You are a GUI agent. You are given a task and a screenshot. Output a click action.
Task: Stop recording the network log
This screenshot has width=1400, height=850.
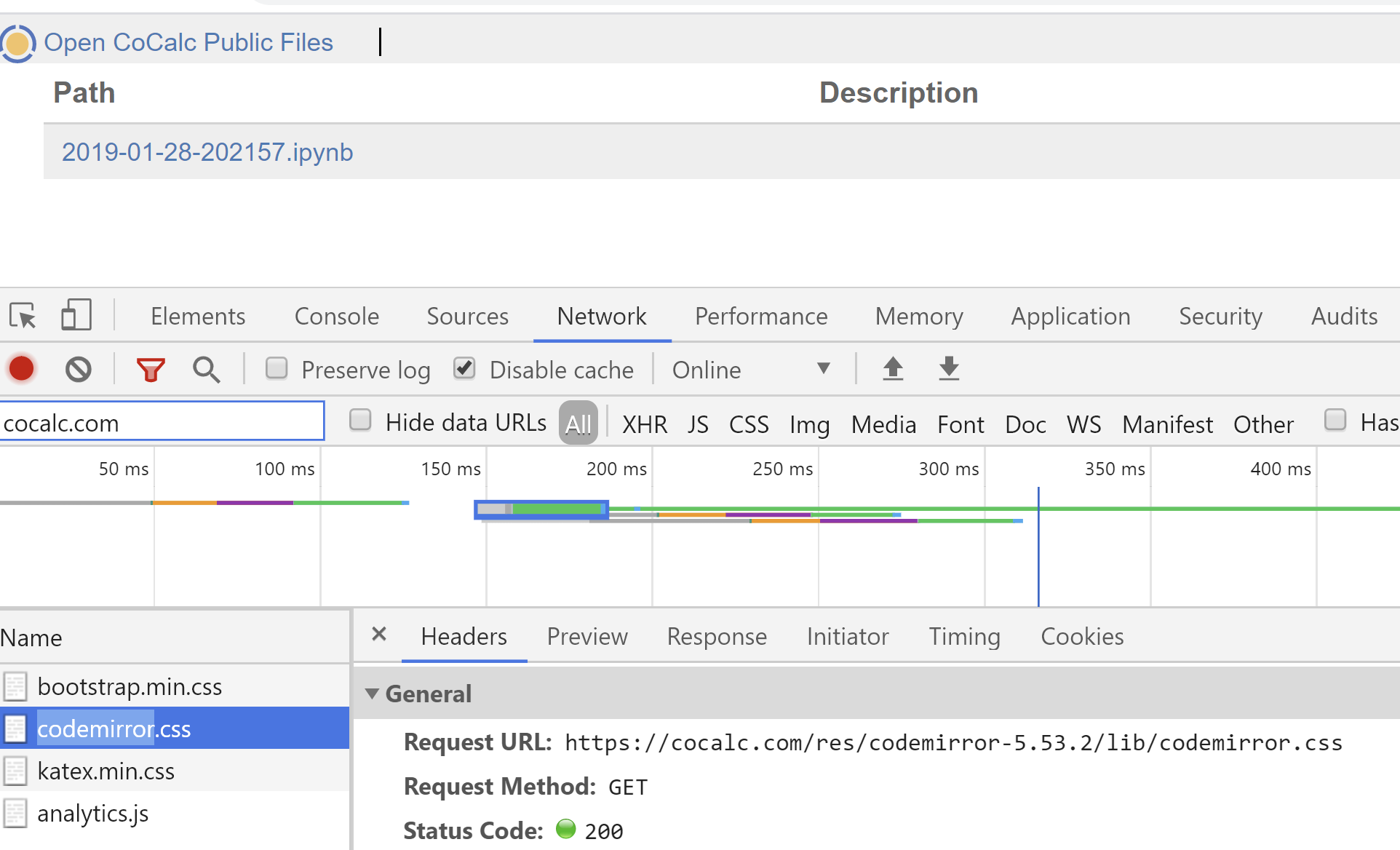click(x=21, y=369)
